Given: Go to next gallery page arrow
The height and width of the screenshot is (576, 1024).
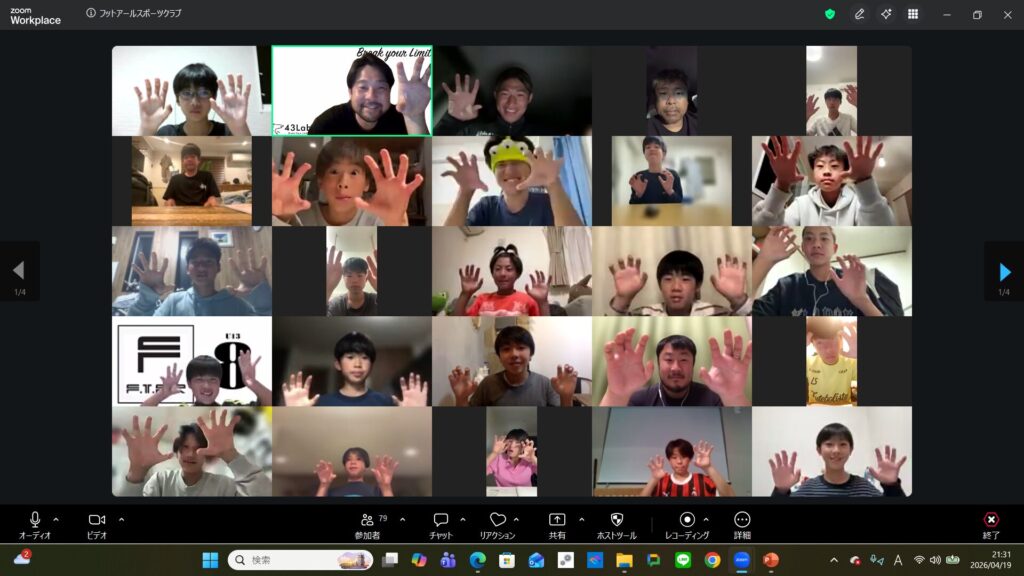Looking at the screenshot, I should [1004, 271].
